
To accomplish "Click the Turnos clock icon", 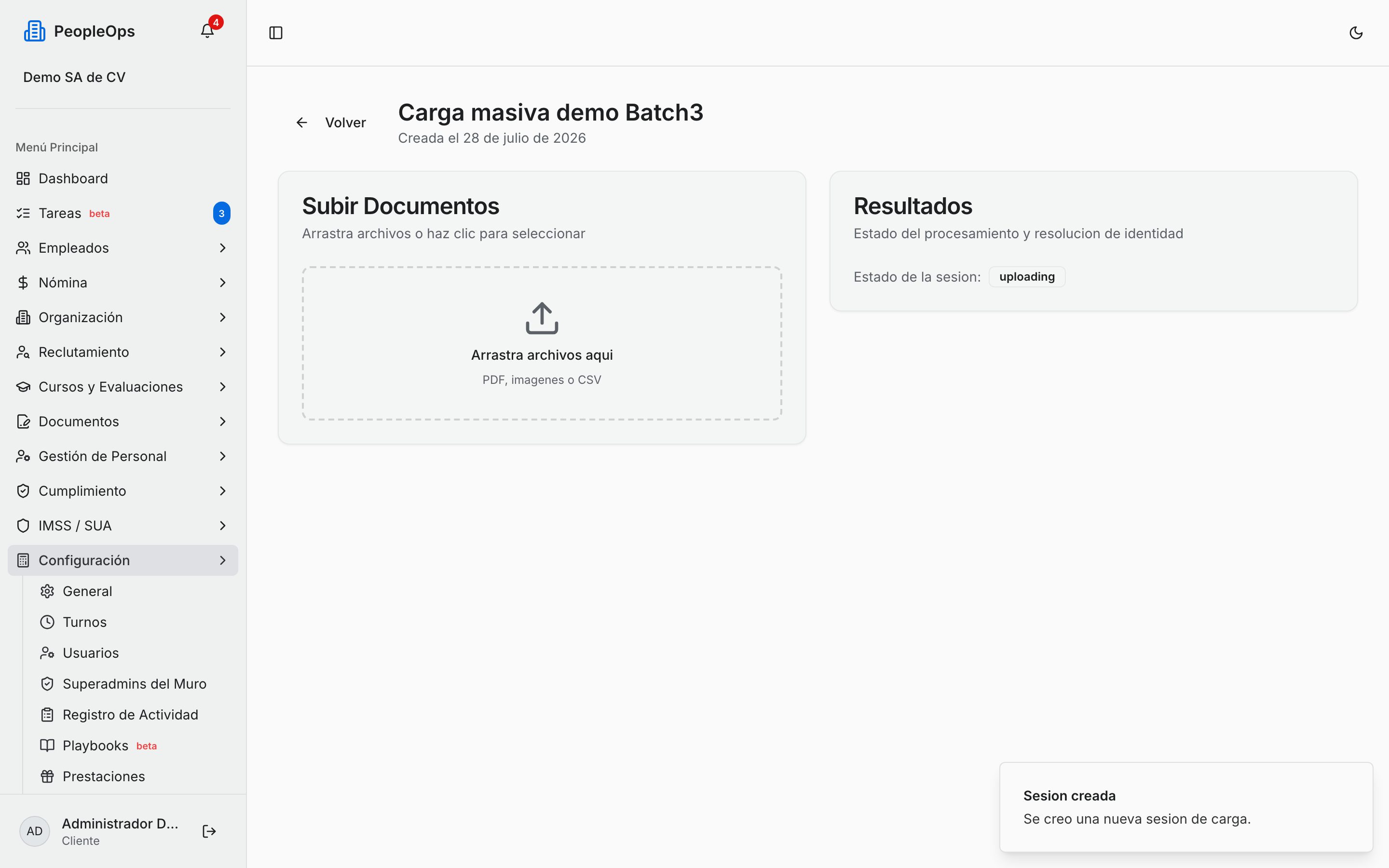I will pos(47,622).
